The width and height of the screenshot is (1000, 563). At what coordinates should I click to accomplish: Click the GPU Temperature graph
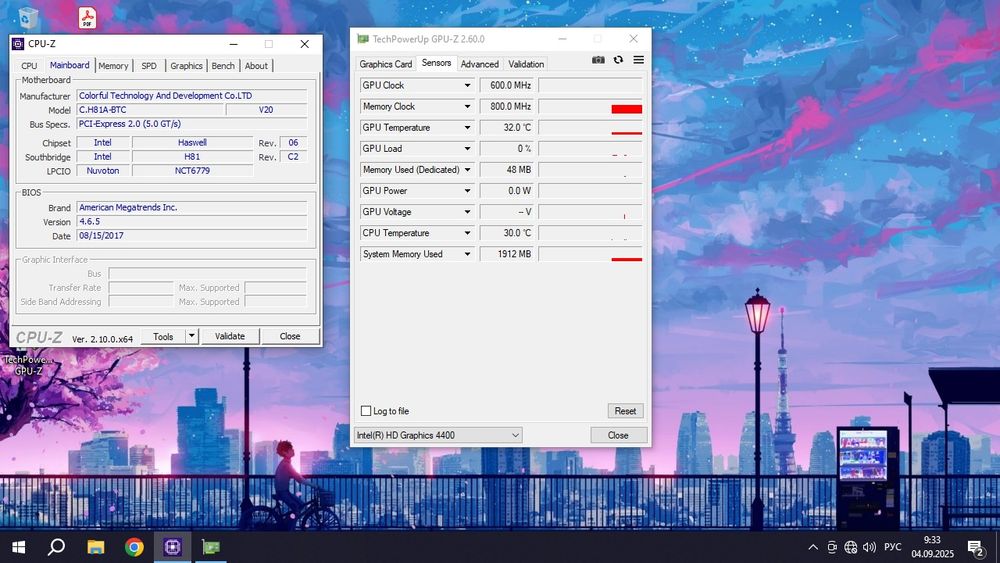[x=591, y=128]
